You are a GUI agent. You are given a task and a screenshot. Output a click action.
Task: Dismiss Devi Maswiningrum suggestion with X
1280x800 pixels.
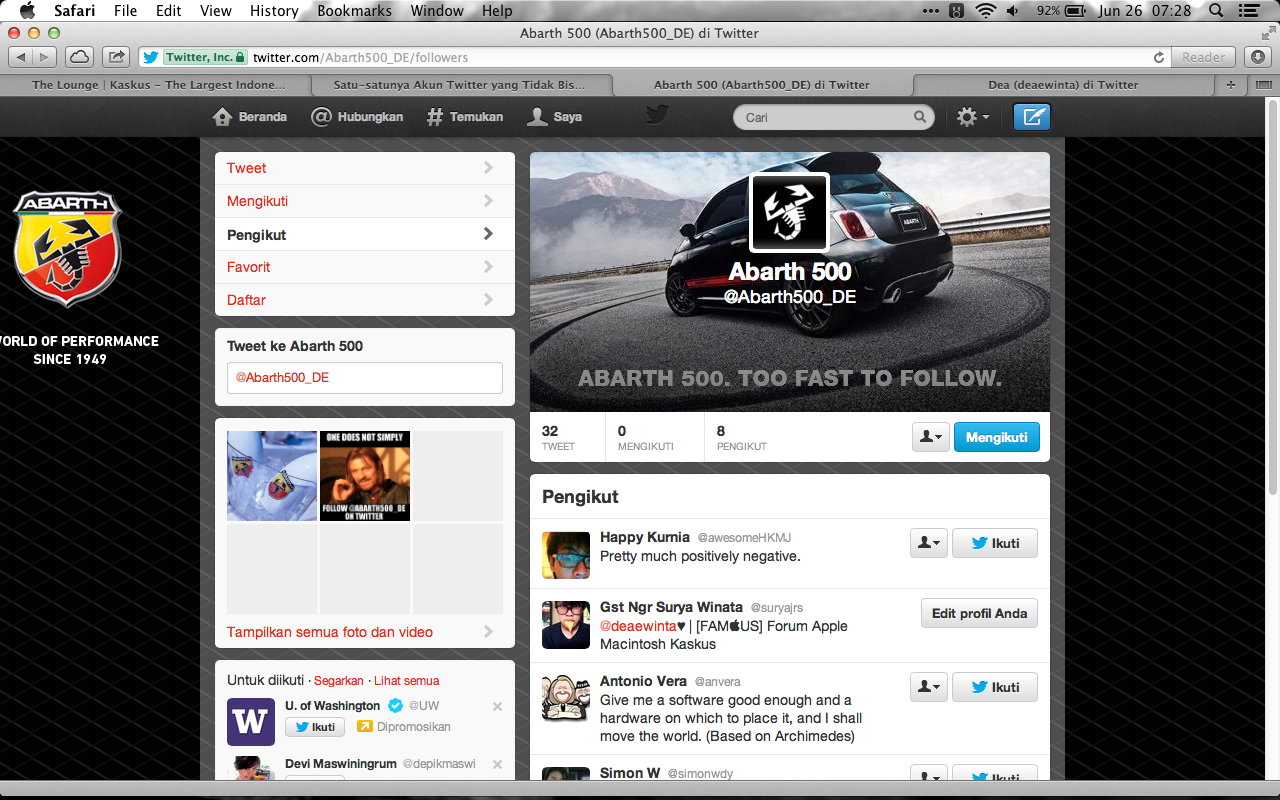point(497,764)
